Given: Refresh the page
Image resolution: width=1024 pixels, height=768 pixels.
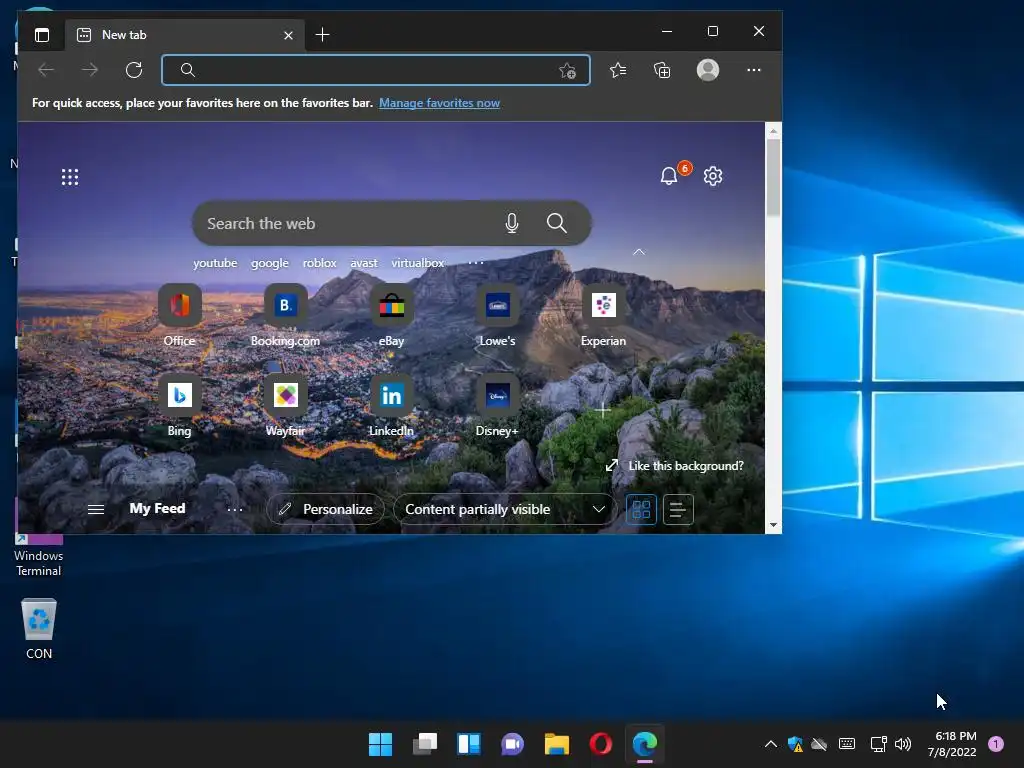Looking at the screenshot, I should pyautogui.click(x=134, y=70).
